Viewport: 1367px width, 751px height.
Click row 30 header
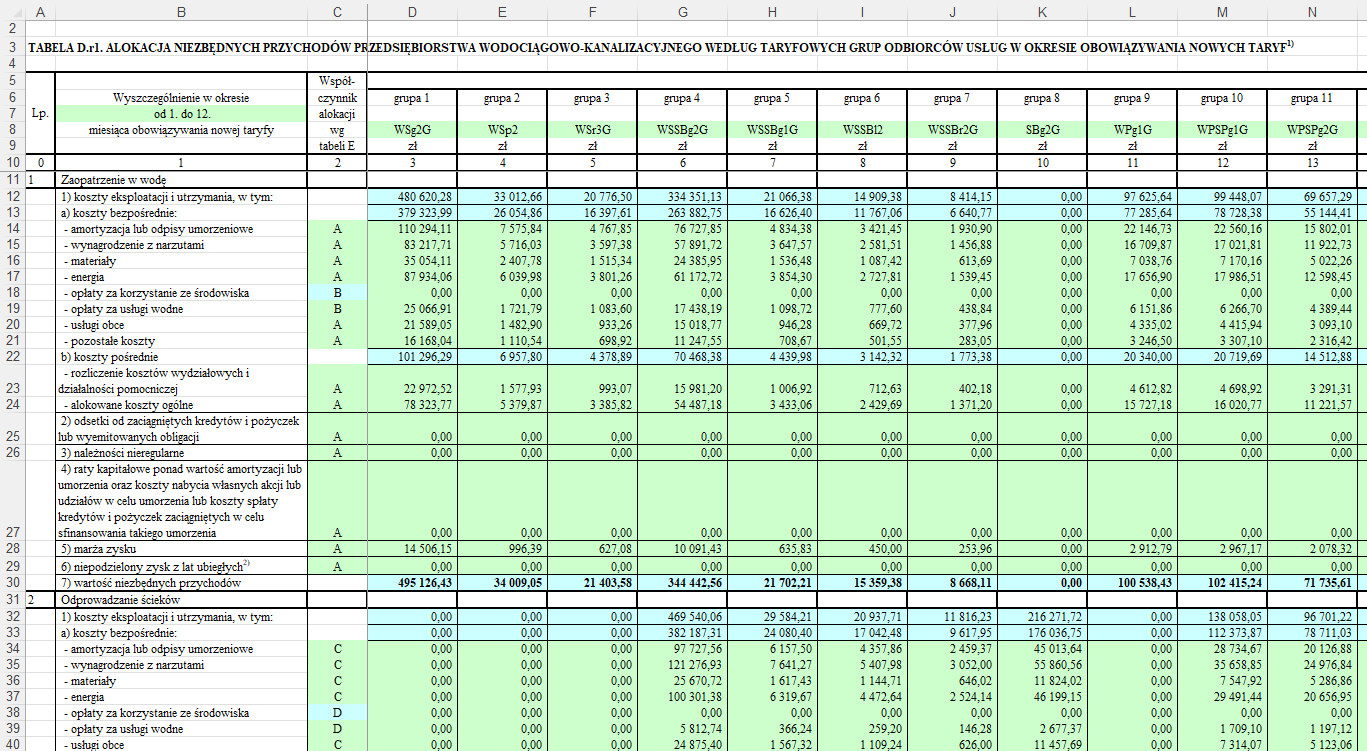click(x=12, y=582)
